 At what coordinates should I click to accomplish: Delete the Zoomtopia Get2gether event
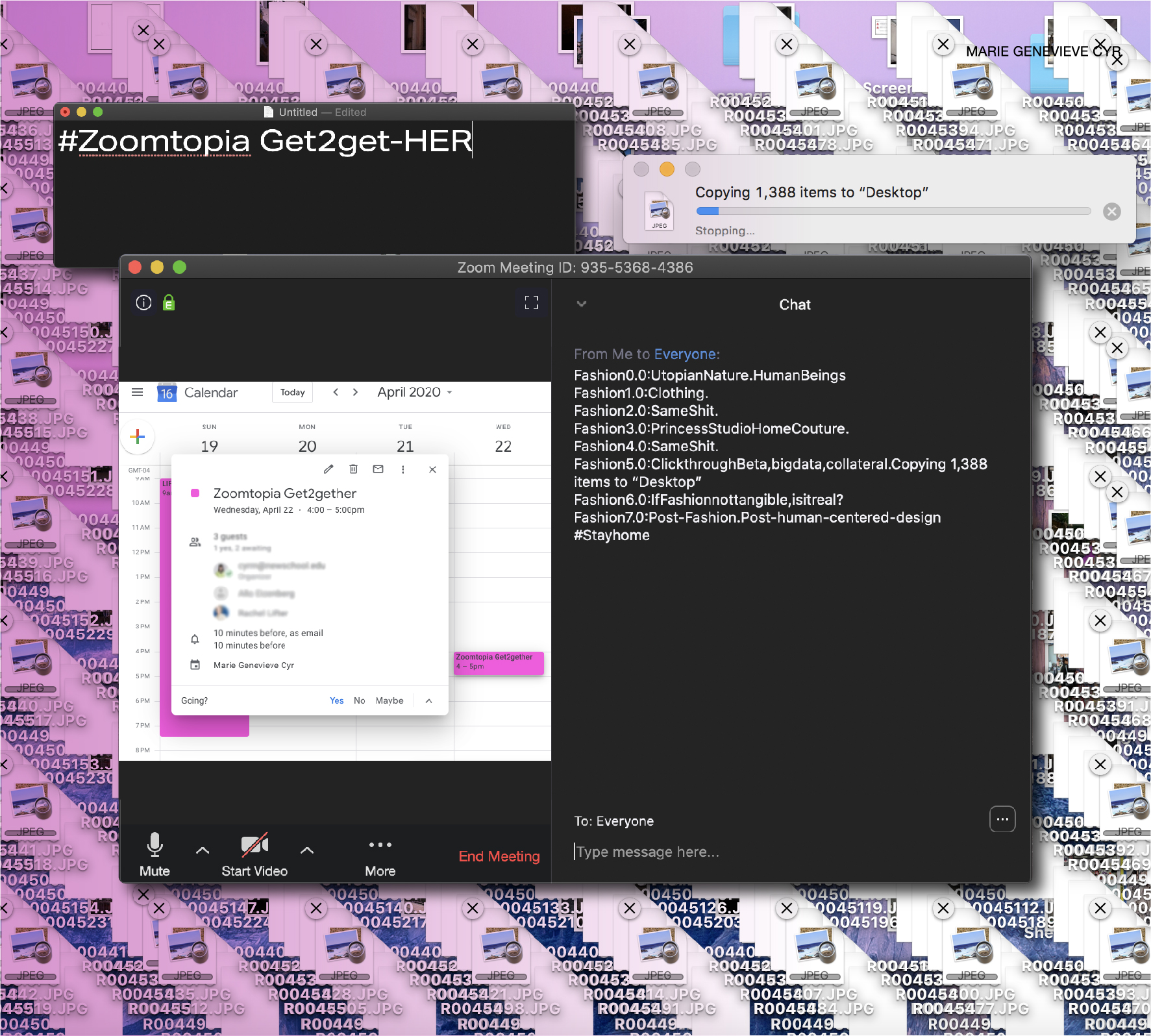tap(353, 469)
